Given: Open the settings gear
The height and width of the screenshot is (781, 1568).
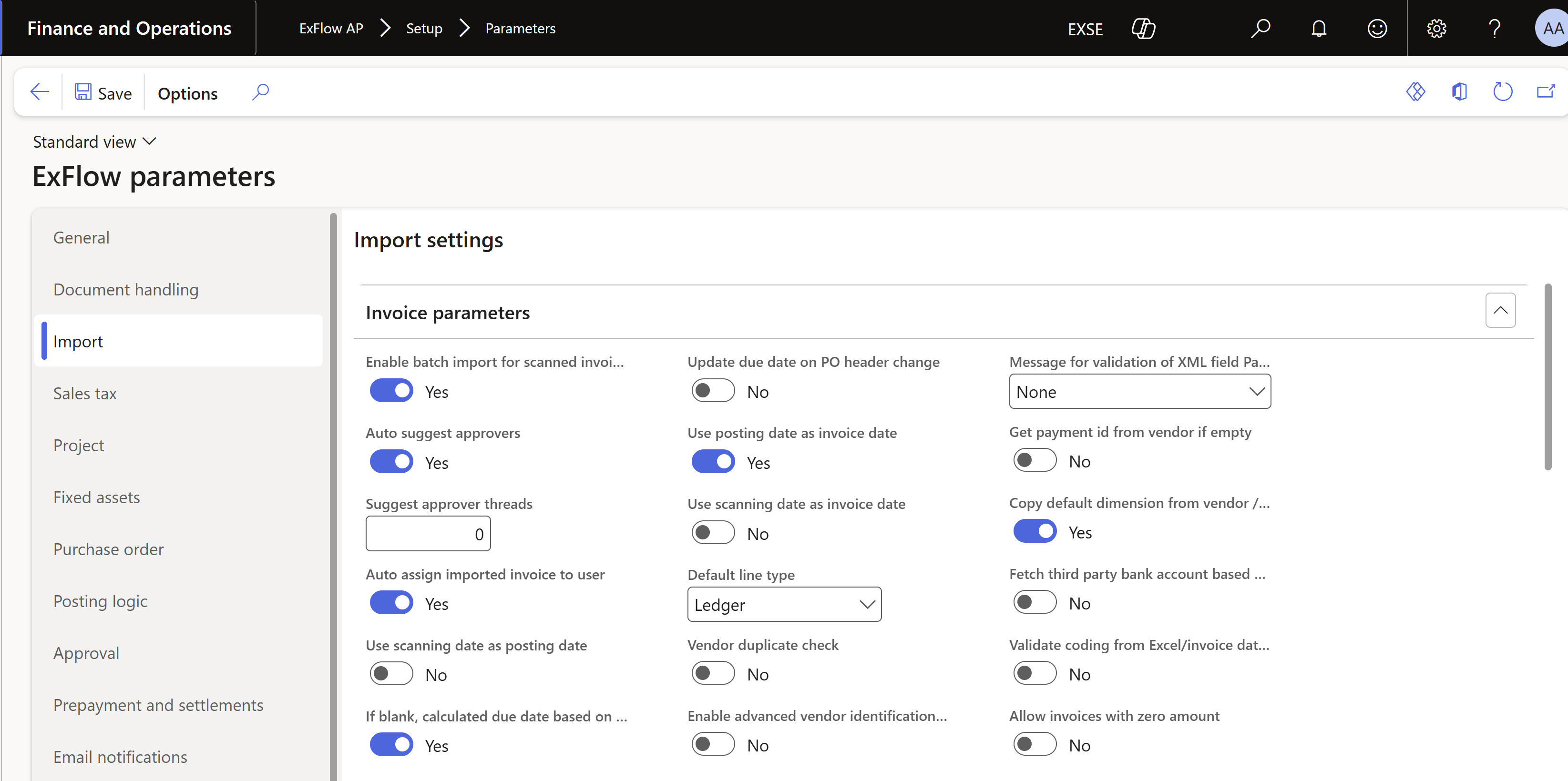Looking at the screenshot, I should (x=1436, y=29).
